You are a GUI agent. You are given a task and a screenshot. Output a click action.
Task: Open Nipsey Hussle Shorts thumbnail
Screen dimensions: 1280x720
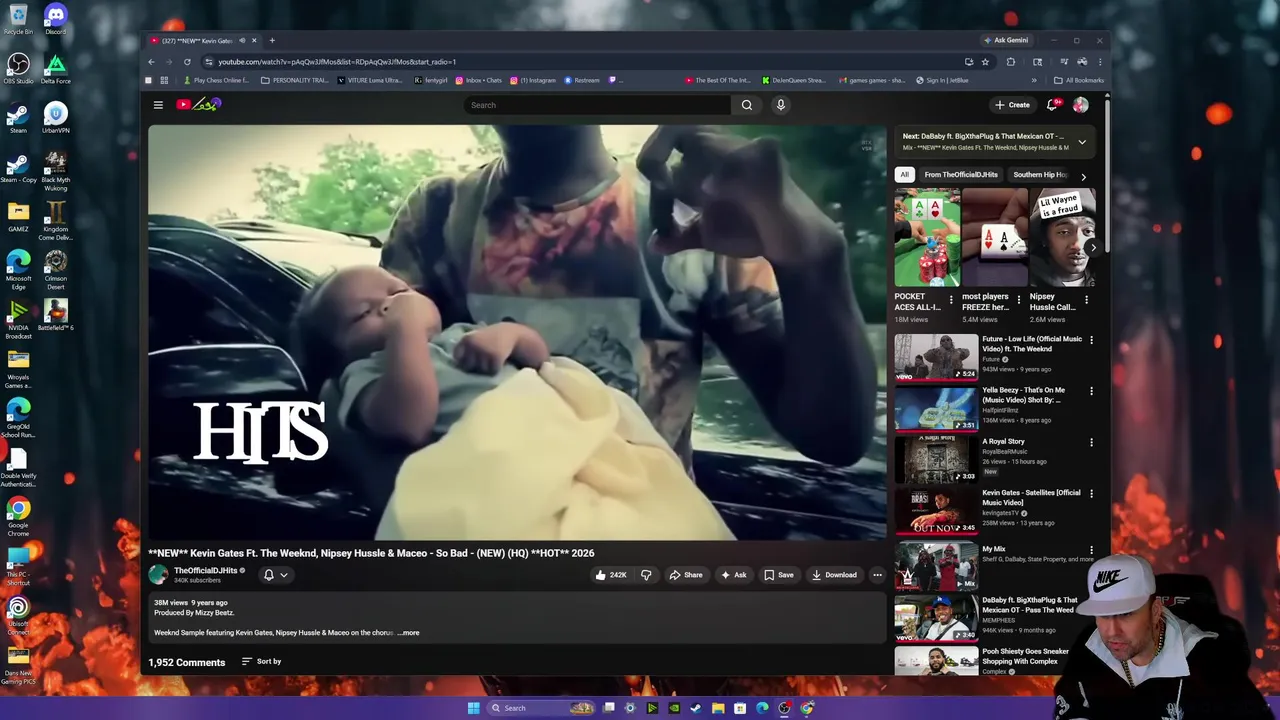(1062, 238)
